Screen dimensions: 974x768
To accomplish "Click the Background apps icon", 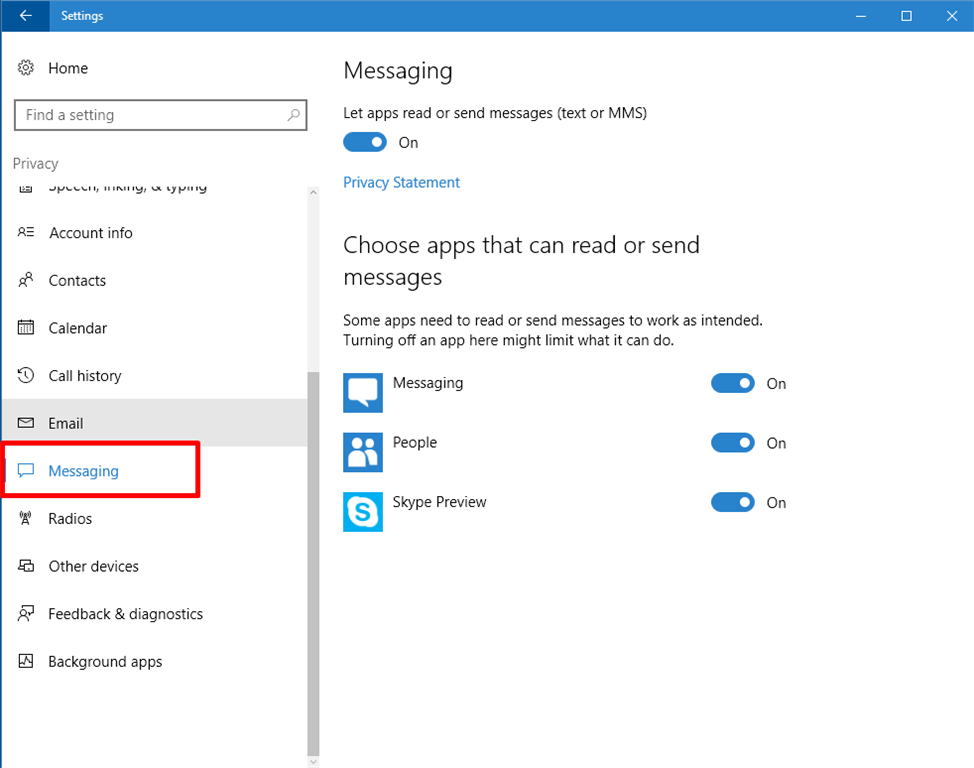I will tap(25, 661).
